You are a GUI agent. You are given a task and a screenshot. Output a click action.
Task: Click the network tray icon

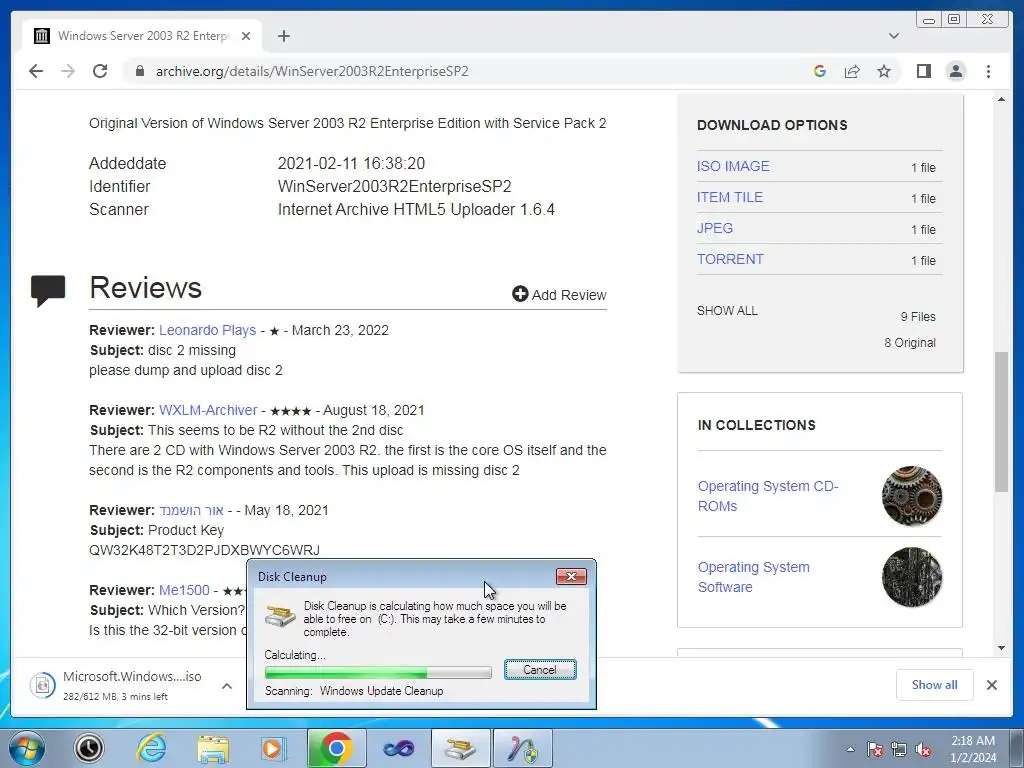(899, 749)
